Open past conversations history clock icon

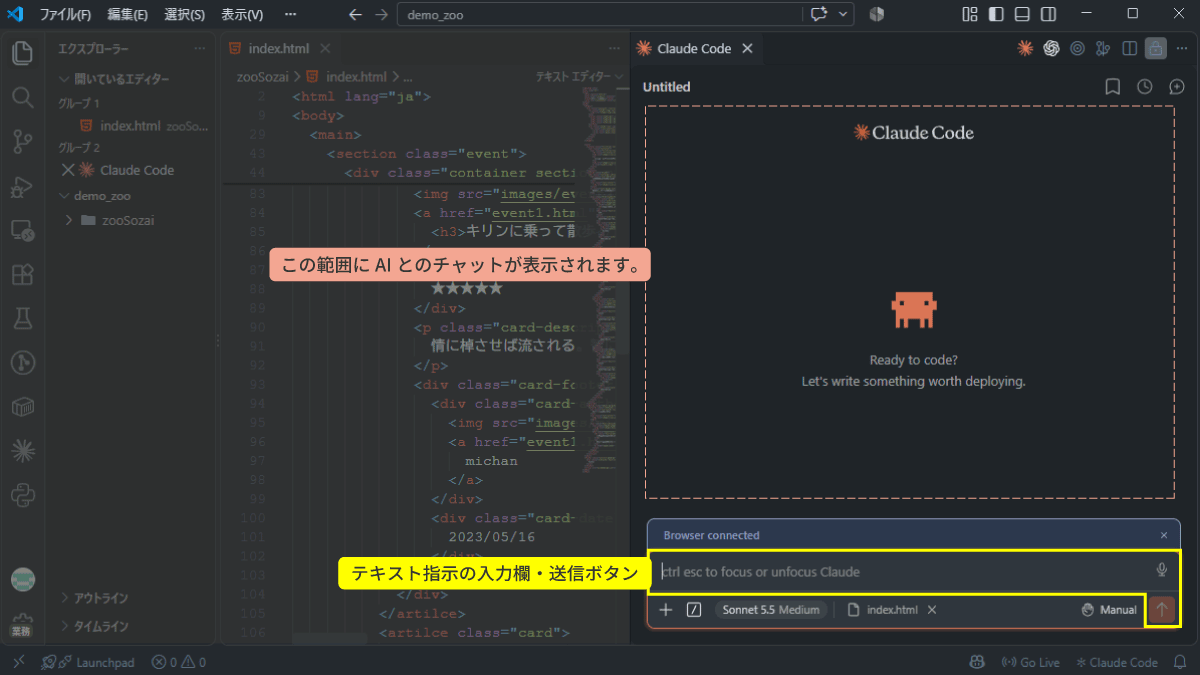(1144, 87)
